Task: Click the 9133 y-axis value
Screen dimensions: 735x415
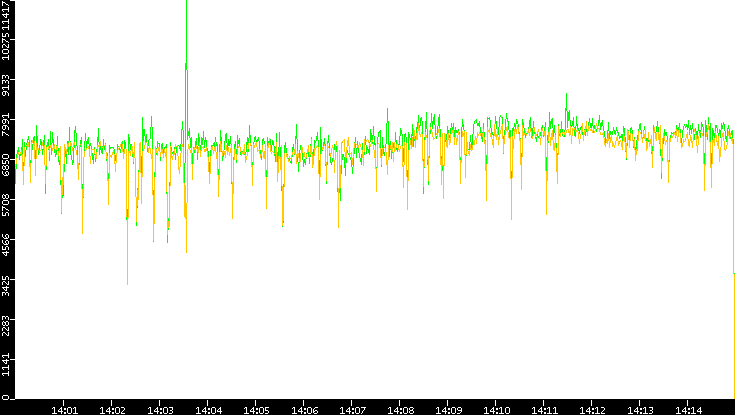Action: coord(5,85)
